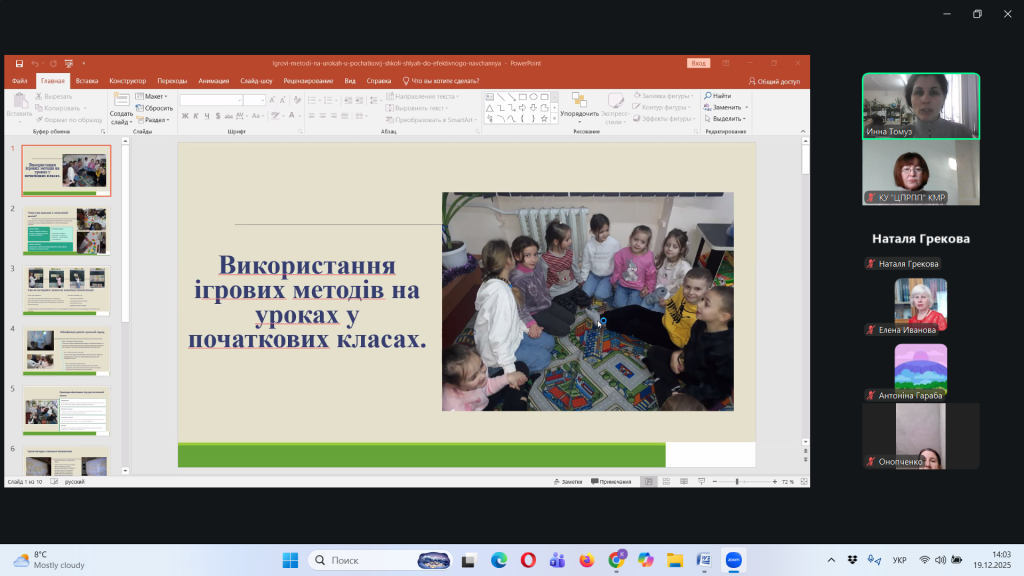Click the Bold formatting icon
Viewport: 1024px width, 576px height.
[185, 116]
